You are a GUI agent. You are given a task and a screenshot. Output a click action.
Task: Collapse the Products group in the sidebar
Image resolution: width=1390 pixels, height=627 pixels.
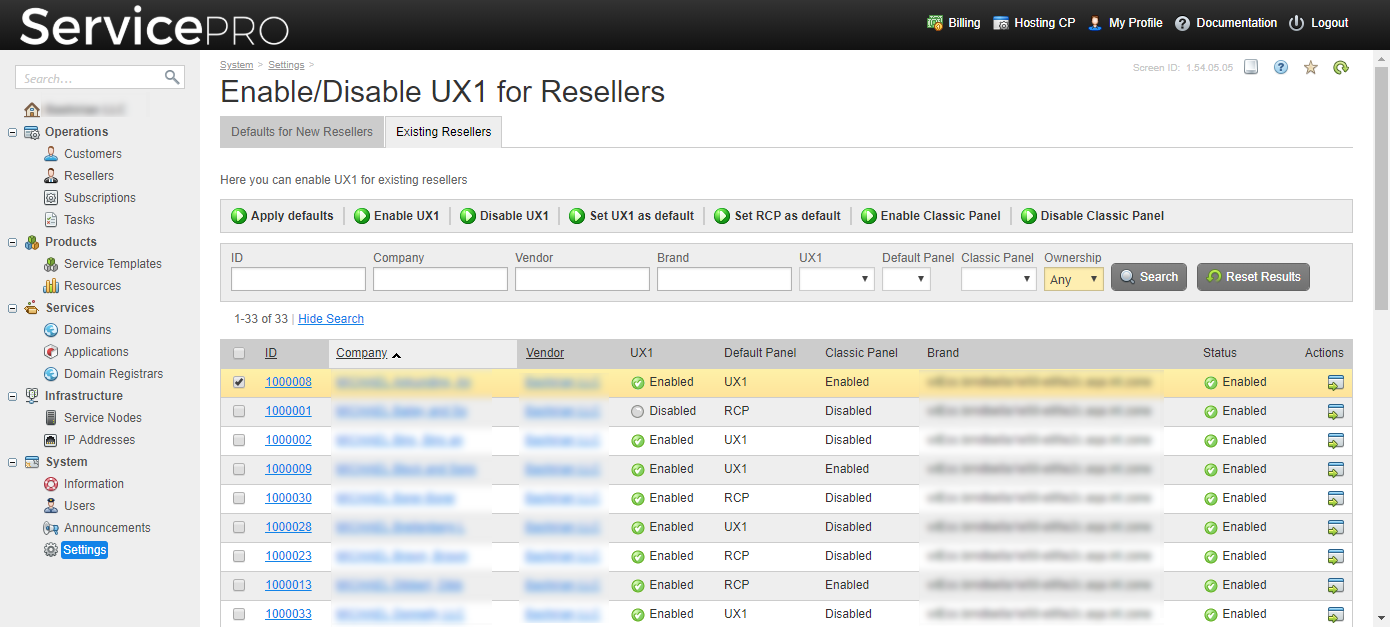[x=12, y=242]
